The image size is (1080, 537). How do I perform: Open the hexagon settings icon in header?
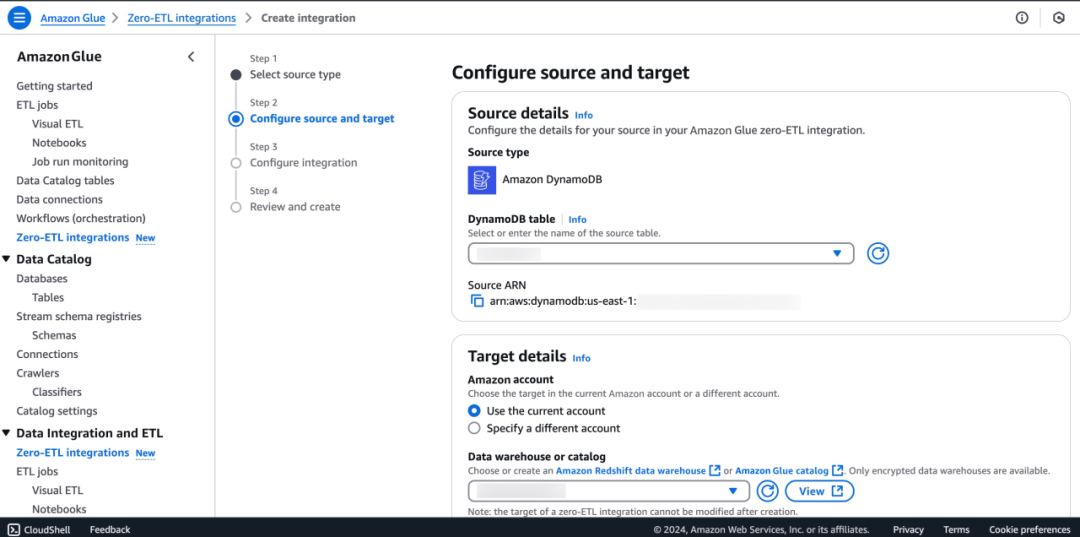(x=1059, y=18)
